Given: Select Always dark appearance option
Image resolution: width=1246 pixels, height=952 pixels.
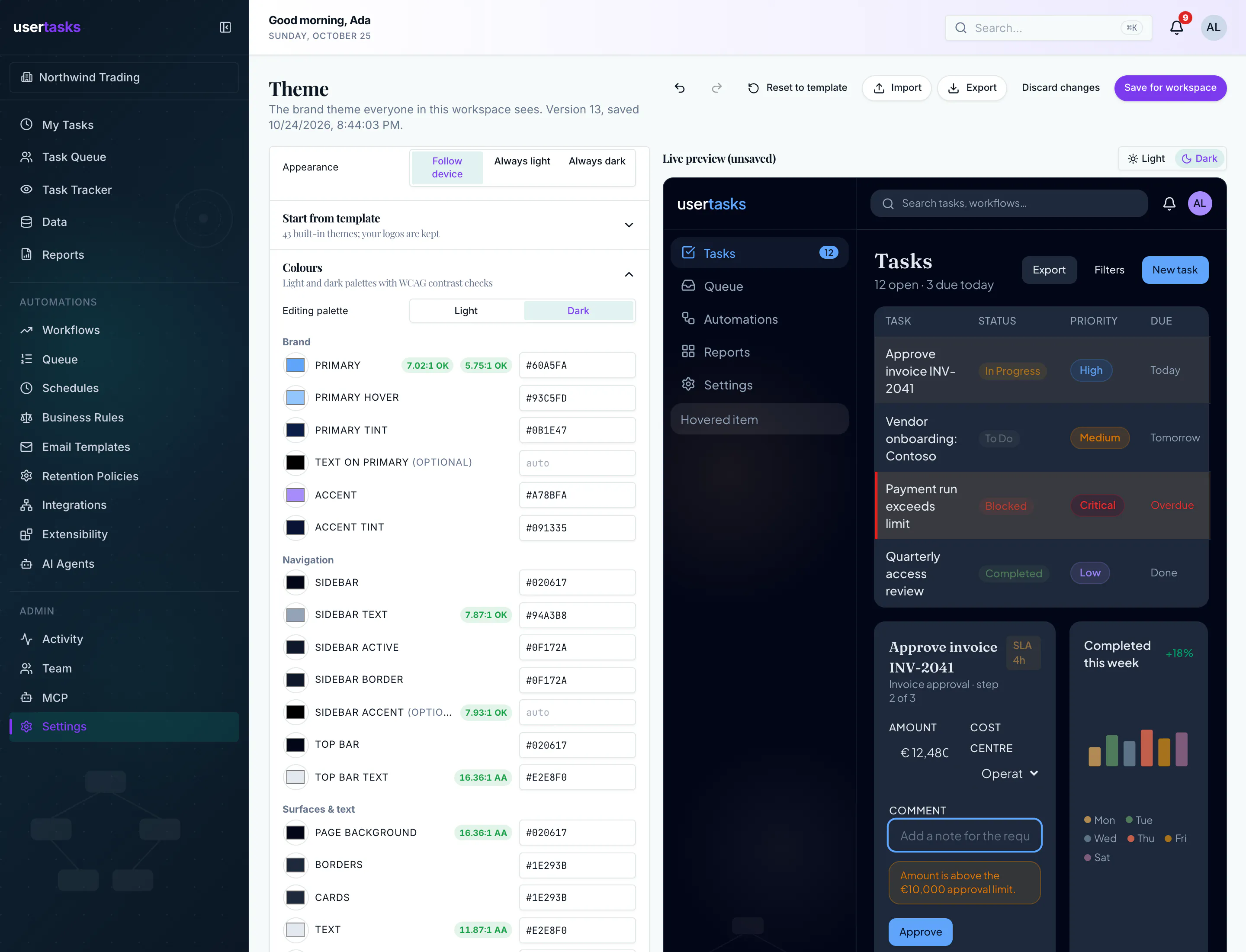Looking at the screenshot, I should 597,161.
